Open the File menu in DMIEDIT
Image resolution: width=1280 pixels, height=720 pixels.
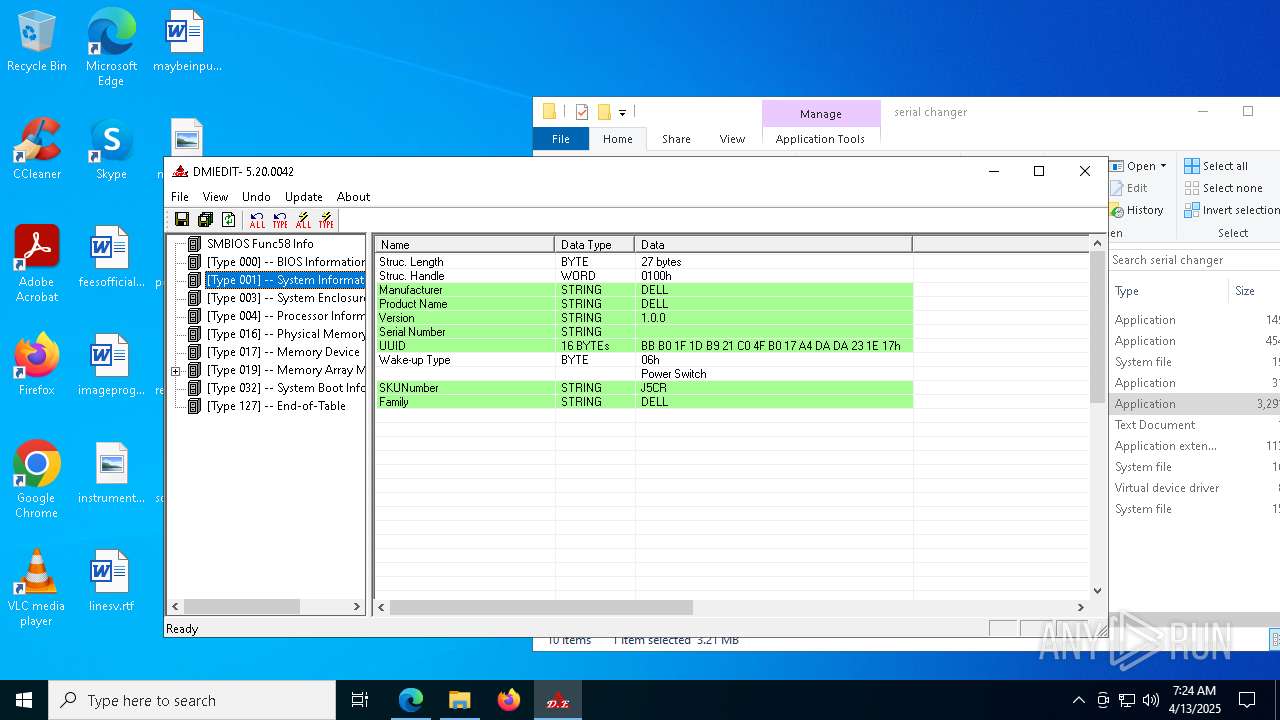click(180, 197)
